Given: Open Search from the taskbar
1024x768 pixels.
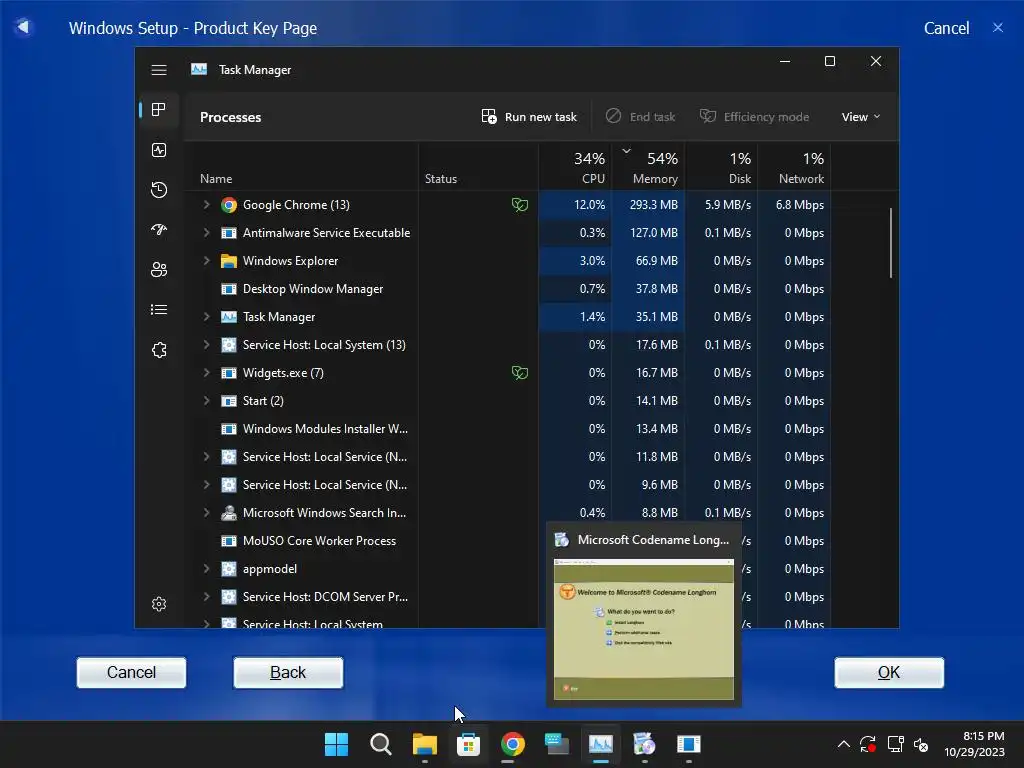Looking at the screenshot, I should (381, 744).
